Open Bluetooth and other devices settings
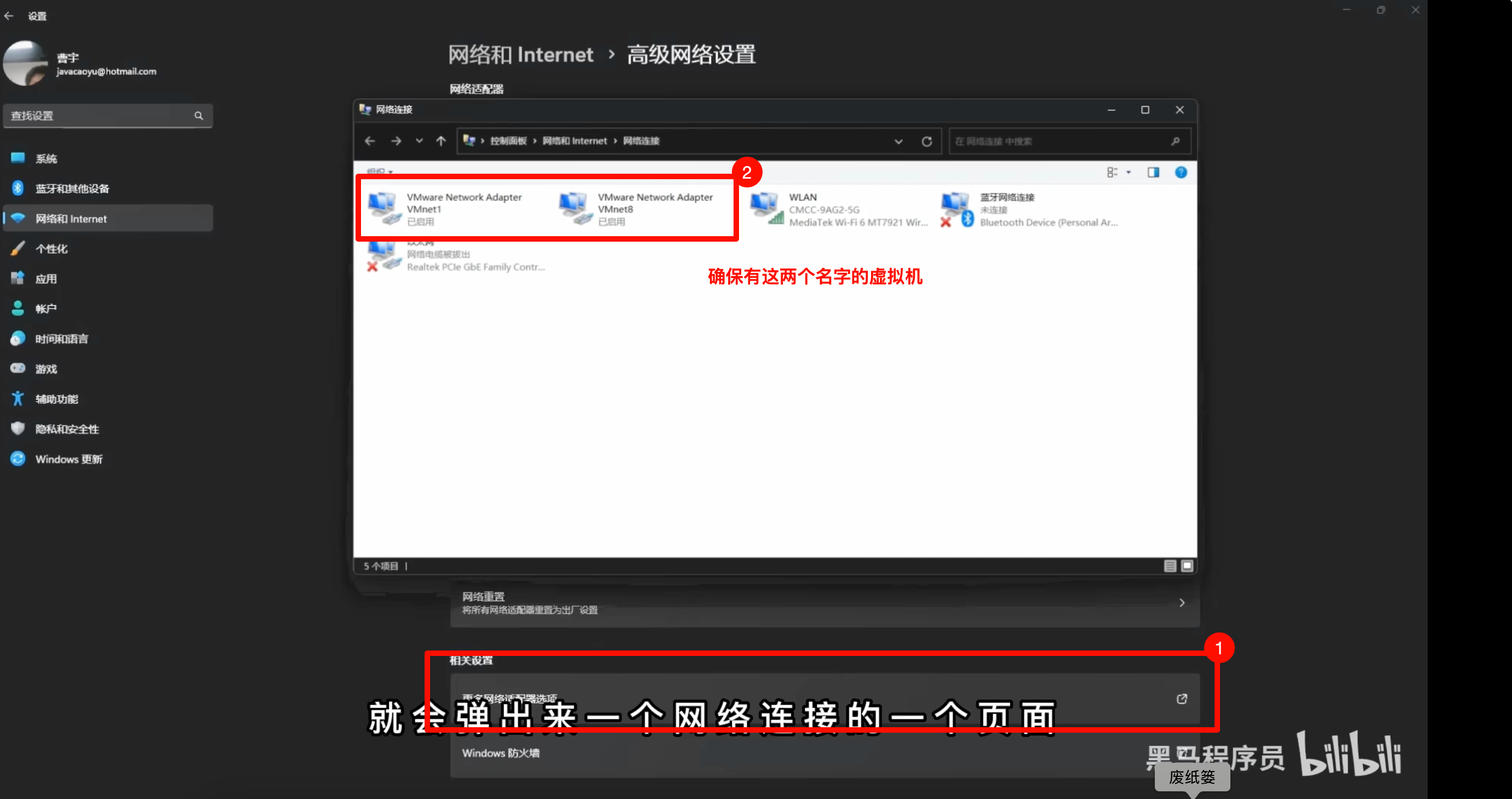 click(x=72, y=189)
